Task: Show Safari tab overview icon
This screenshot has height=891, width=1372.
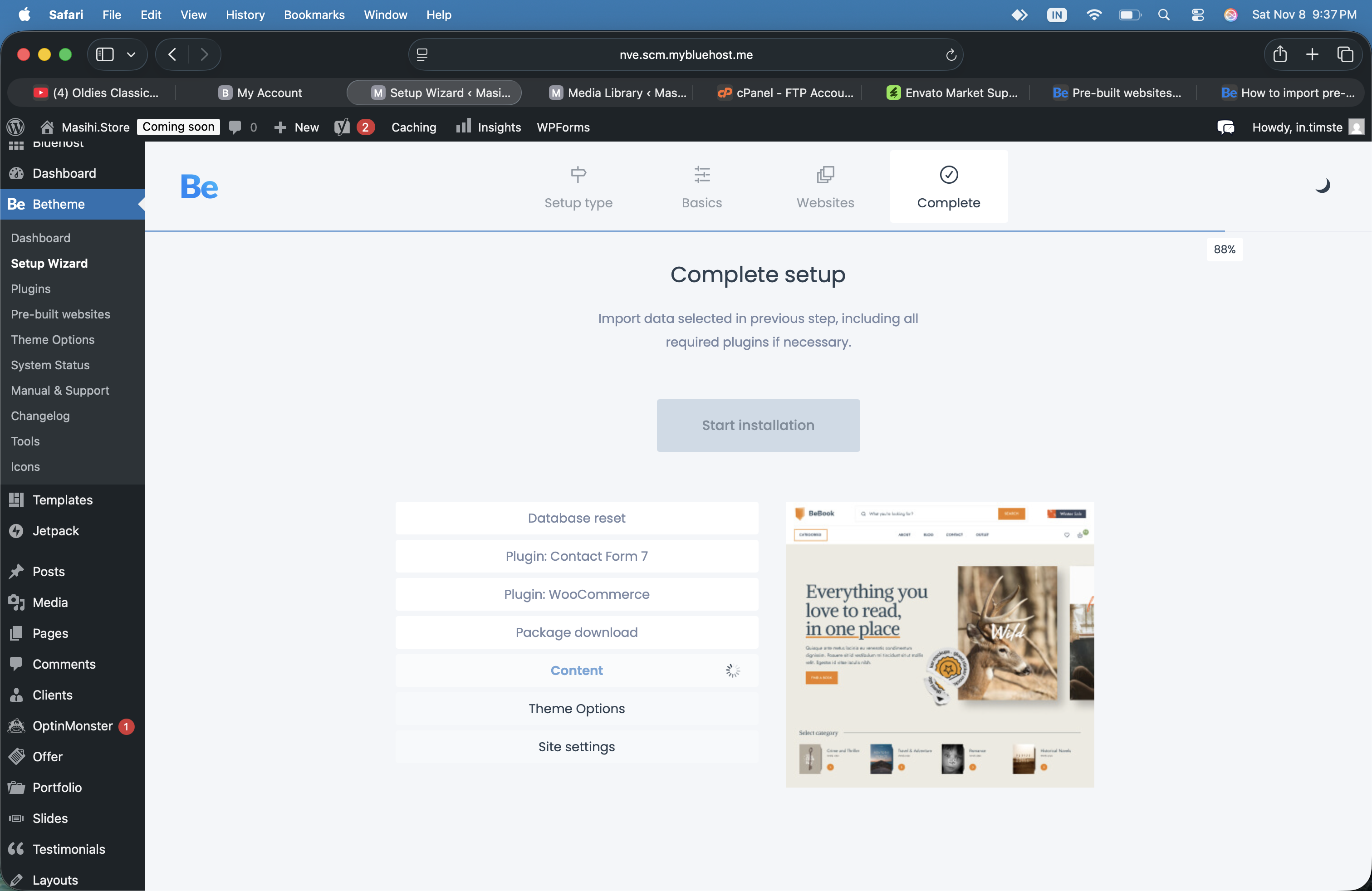Action: point(1345,55)
